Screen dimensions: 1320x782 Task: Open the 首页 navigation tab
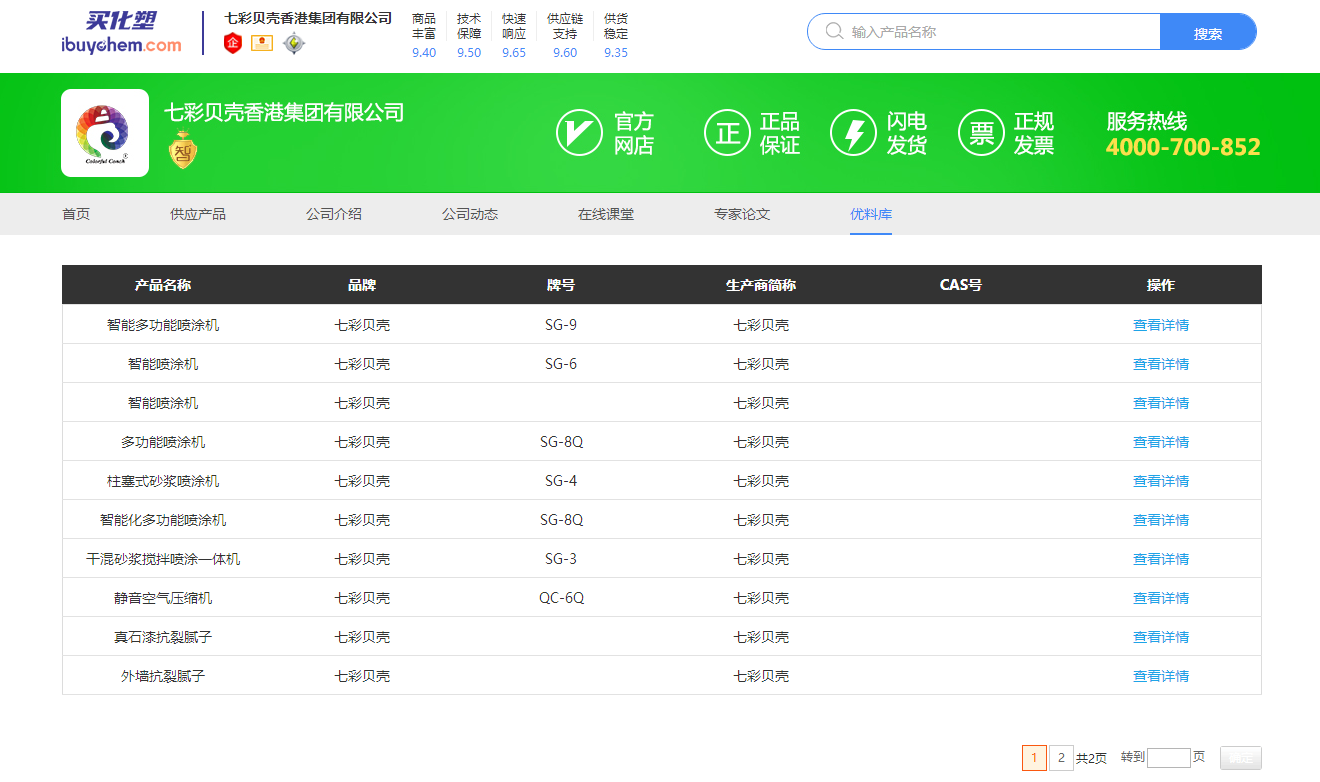(76, 214)
